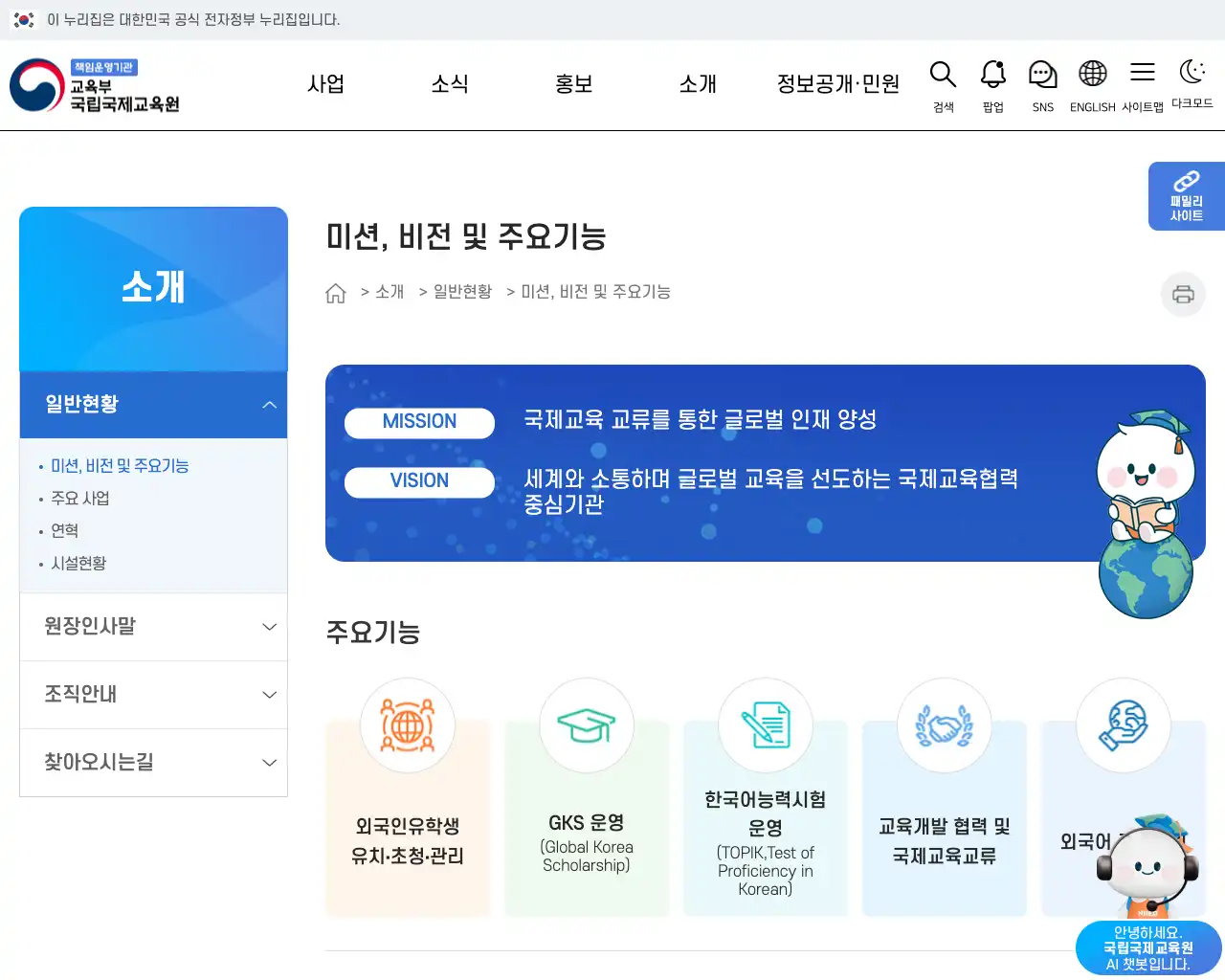The height and width of the screenshot is (980, 1225).
Task: Select 미션, 비전 및 주요기능 sidebar link
Action: click(x=120, y=466)
